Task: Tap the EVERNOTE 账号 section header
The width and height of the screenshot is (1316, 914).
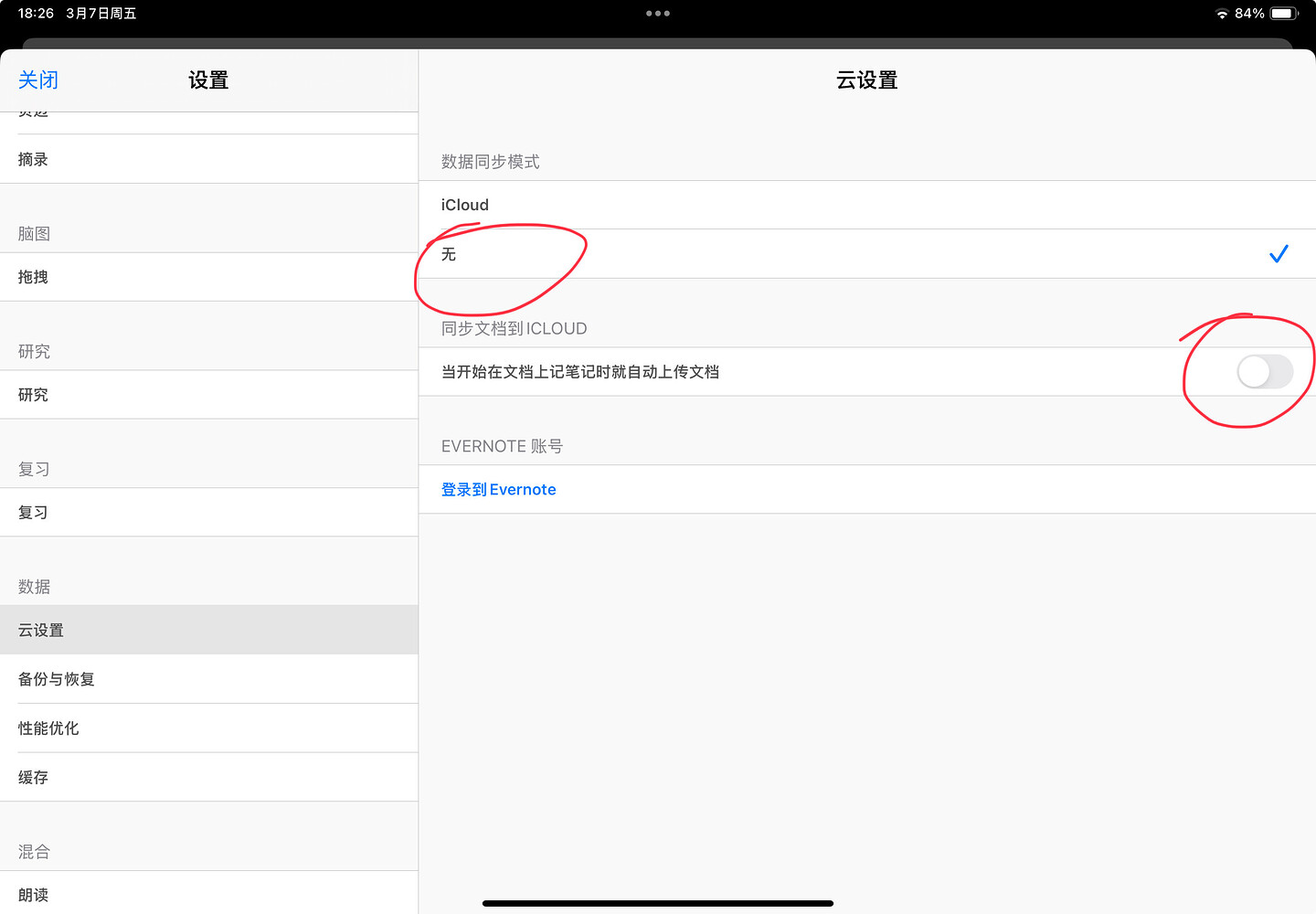Action: coord(502,446)
